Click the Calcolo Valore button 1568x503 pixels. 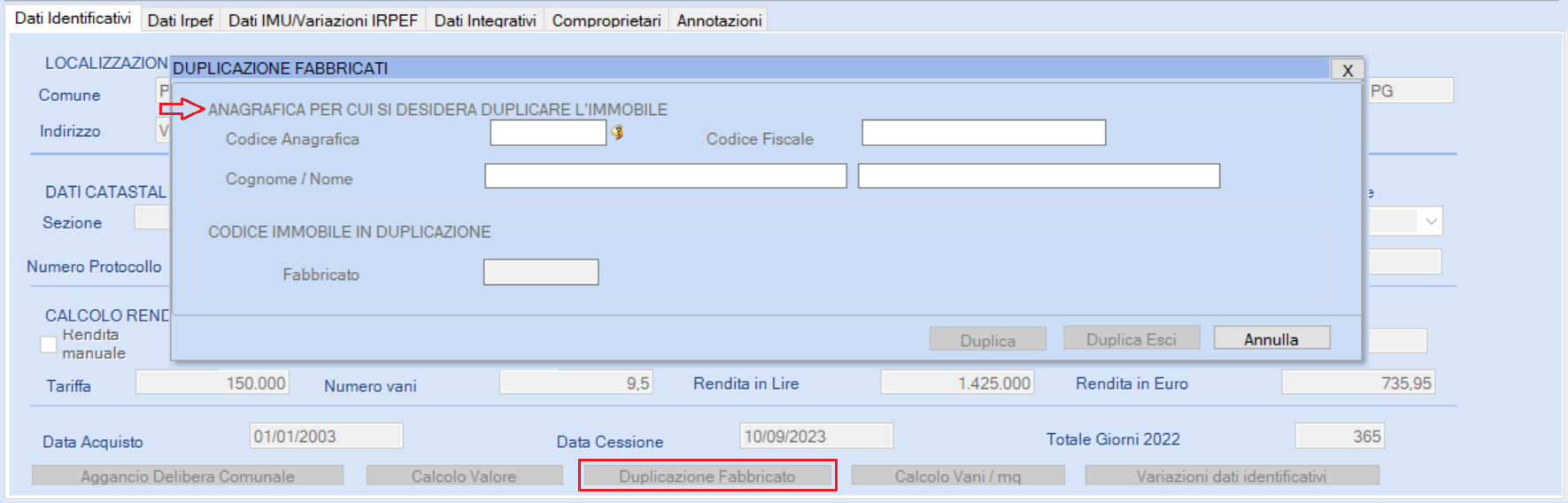pyautogui.click(x=464, y=476)
